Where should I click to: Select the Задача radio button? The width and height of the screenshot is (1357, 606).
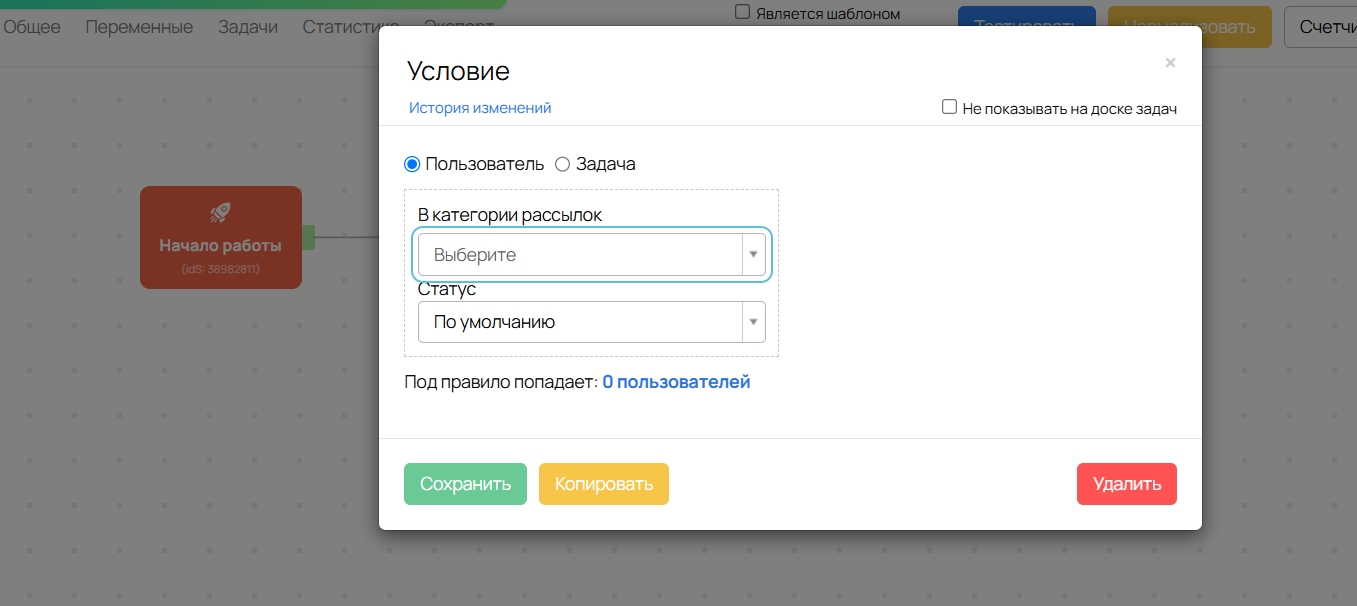562,164
